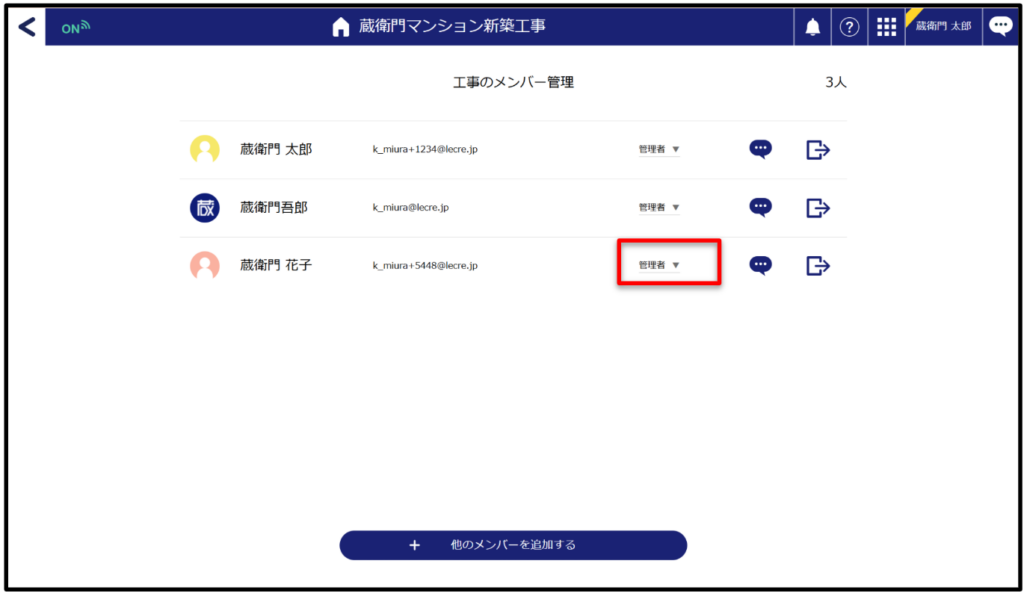
Task: Click the ON connection status indicator
Action: coord(76,27)
